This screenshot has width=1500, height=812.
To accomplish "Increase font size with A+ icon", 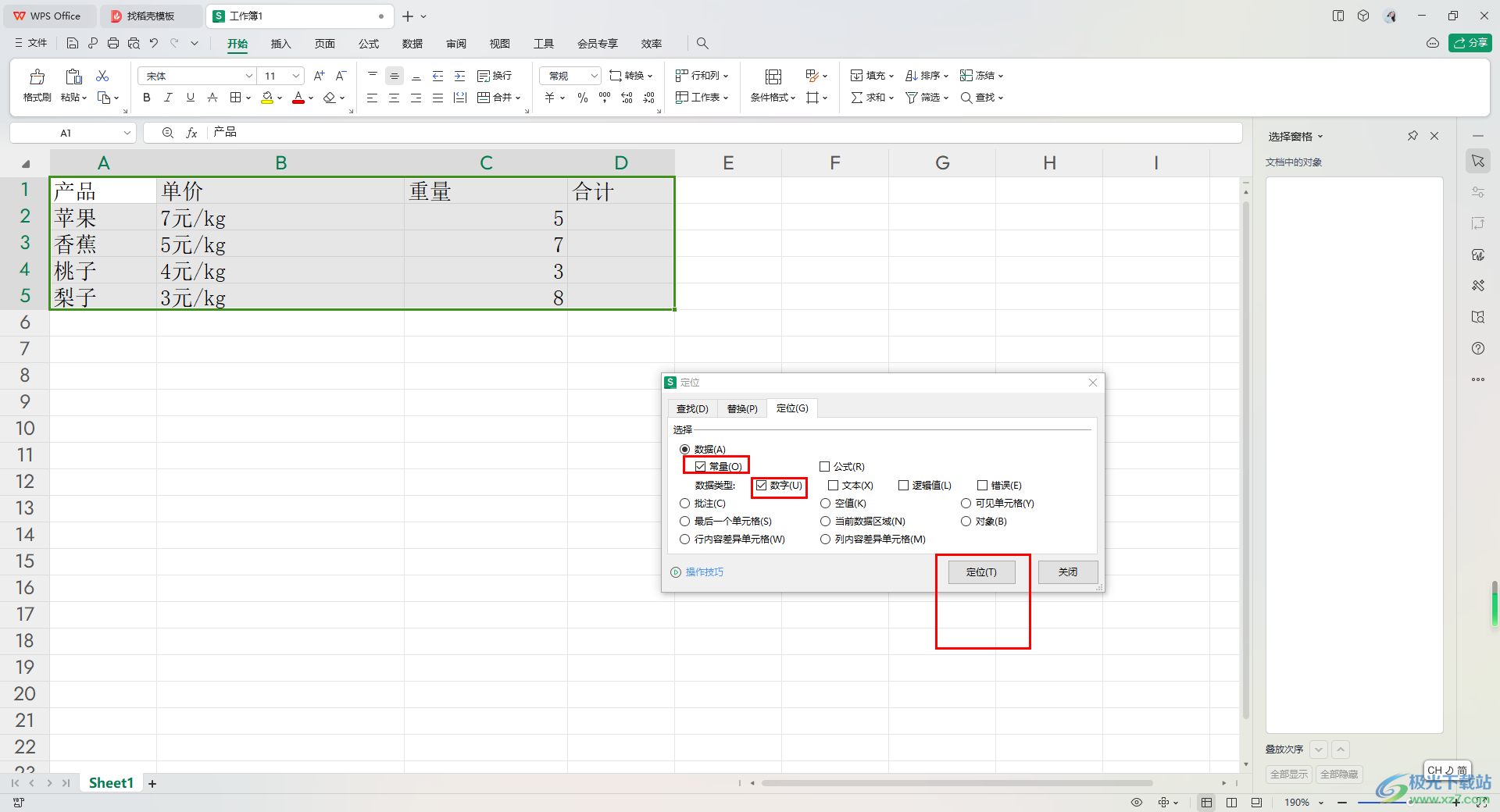I will (319, 76).
